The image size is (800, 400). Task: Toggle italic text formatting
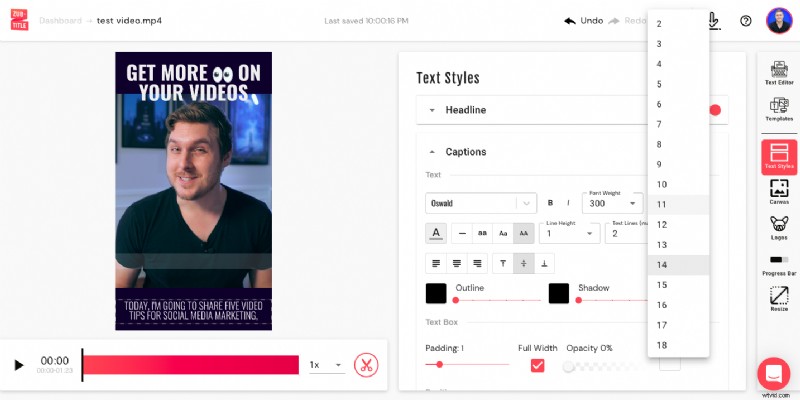pyautogui.click(x=568, y=203)
